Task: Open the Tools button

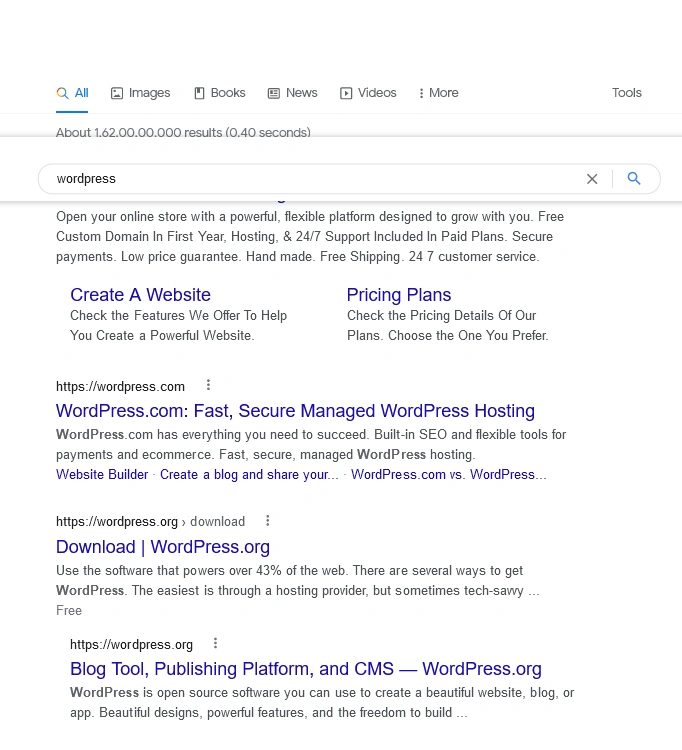Action: pos(627,93)
